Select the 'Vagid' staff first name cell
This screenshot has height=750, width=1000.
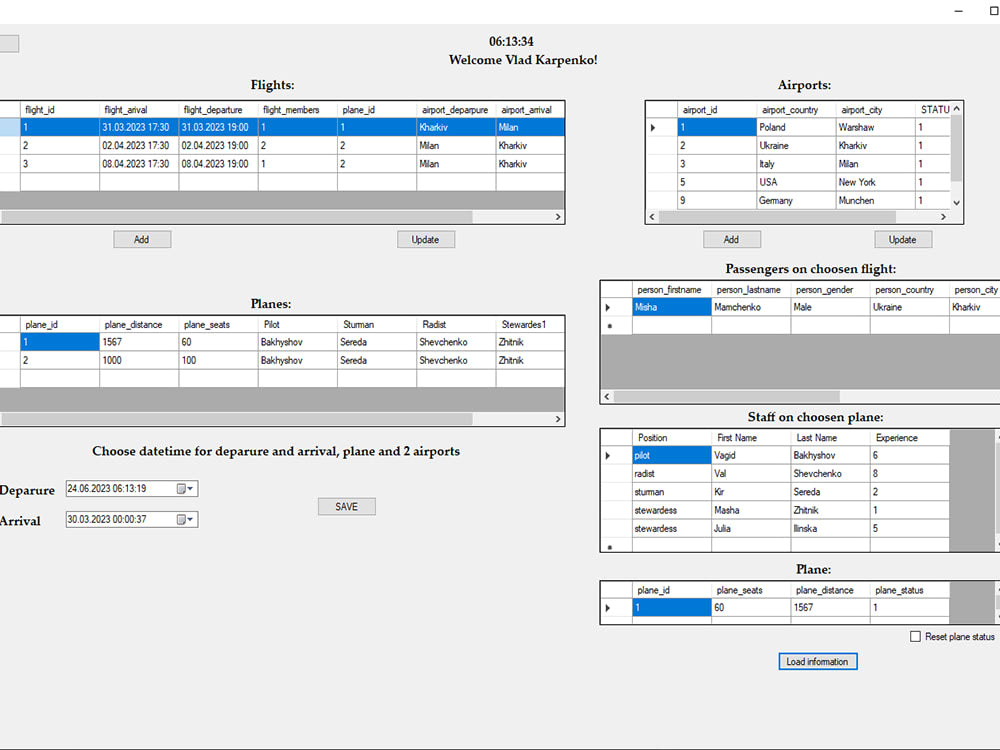coord(751,455)
